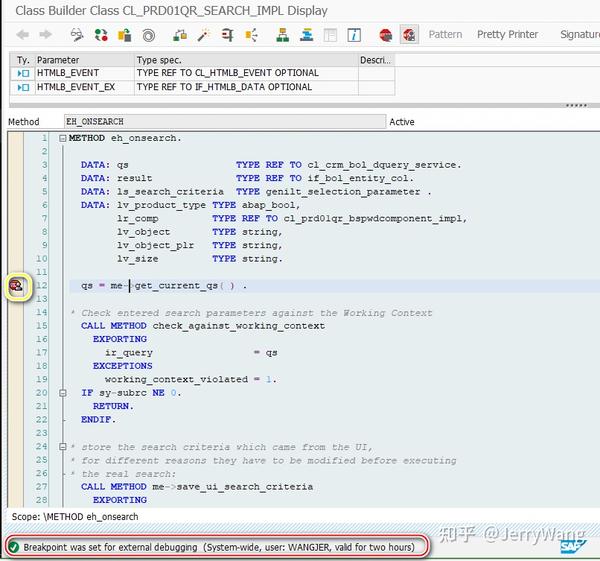Set session breakpoint stop icon
The height and width of the screenshot is (561, 600).
pos(385,35)
